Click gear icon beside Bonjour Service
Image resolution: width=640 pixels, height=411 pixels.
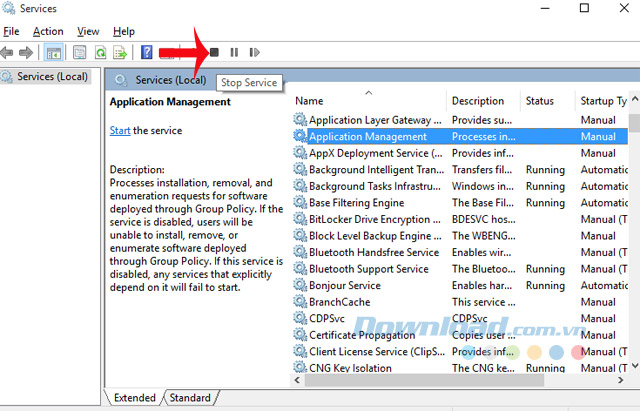pyautogui.click(x=300, y=284)
